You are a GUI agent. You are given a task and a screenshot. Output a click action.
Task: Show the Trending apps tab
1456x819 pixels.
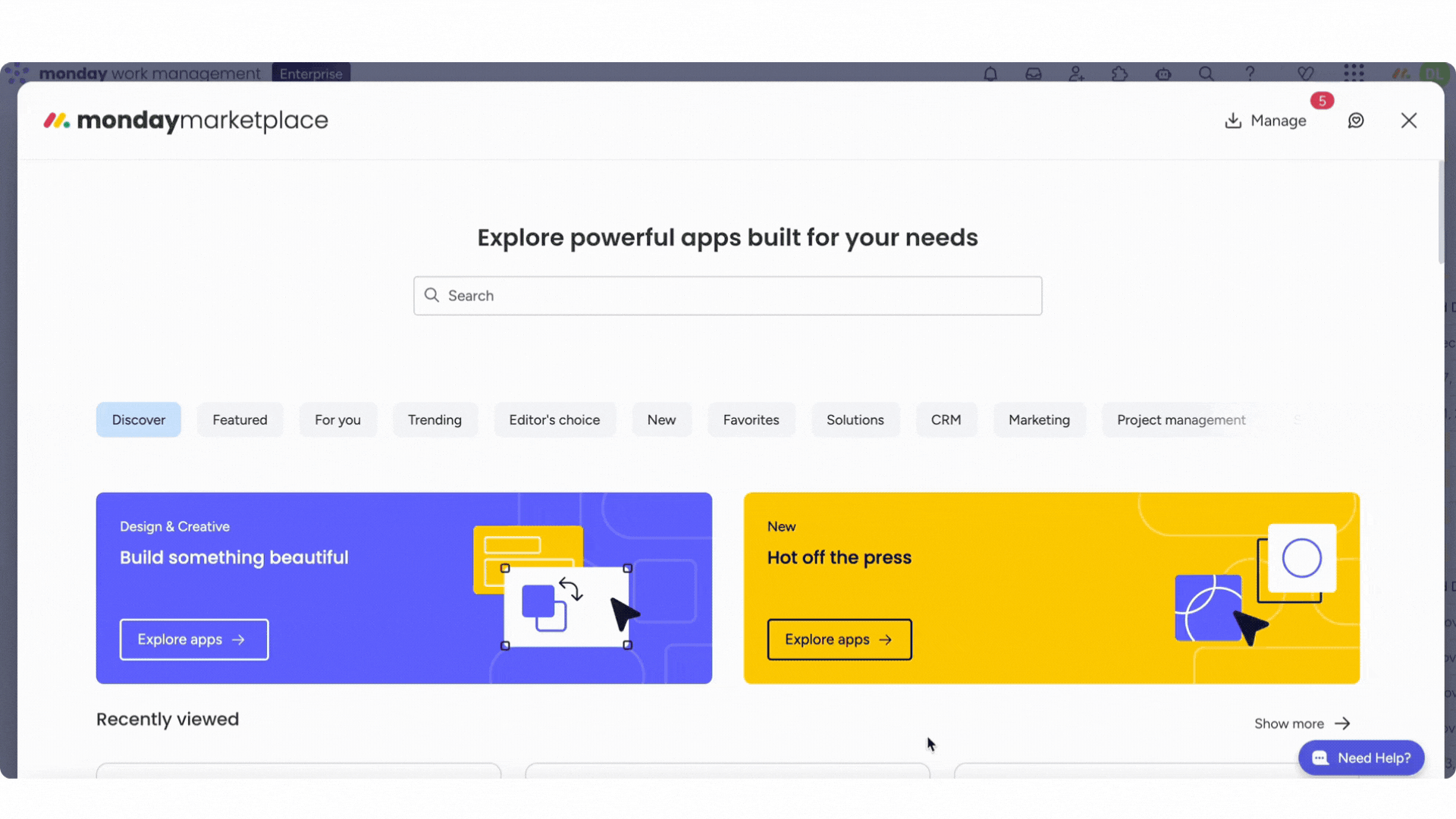click(x=435, y=420)
